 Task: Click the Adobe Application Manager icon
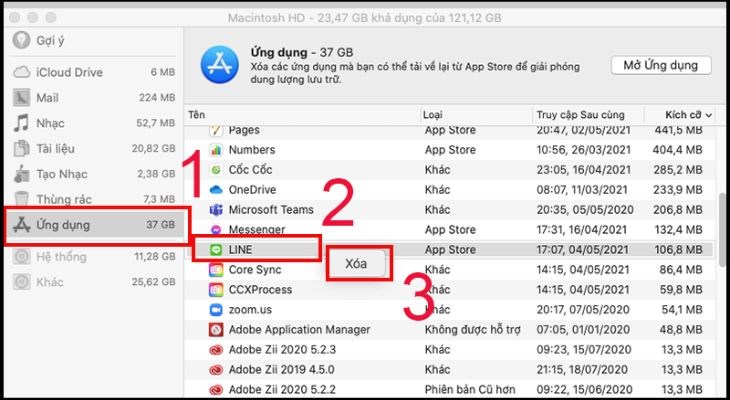click(216, 330)
